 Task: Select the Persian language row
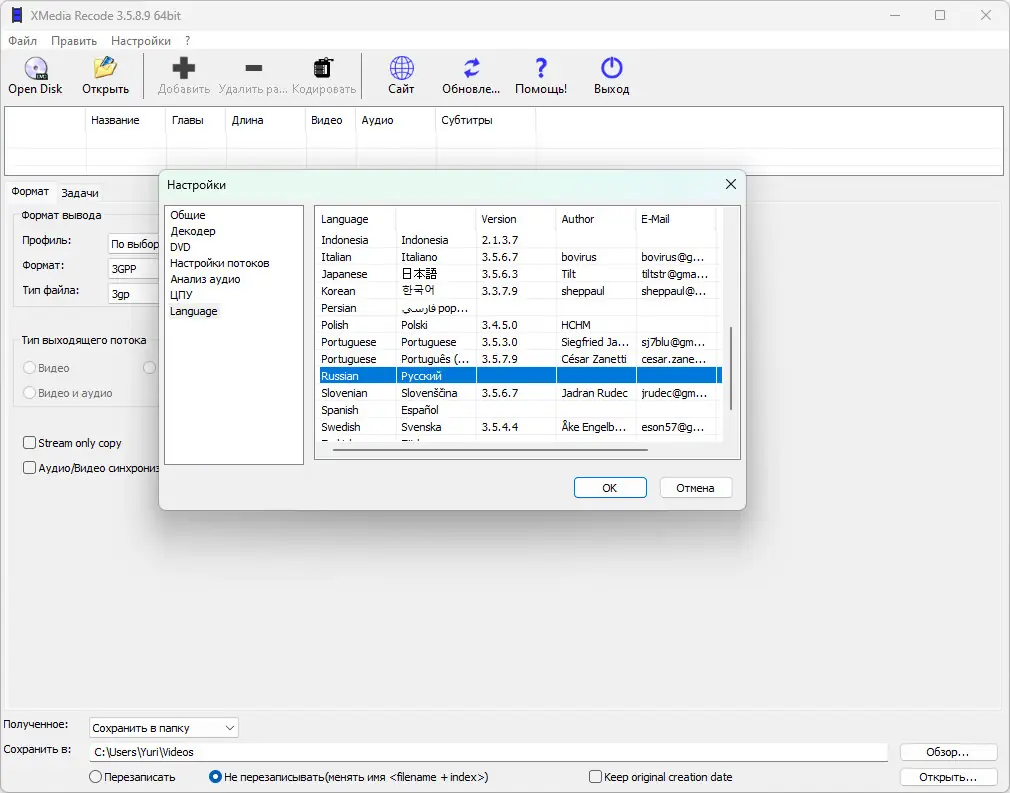[520, 308]
